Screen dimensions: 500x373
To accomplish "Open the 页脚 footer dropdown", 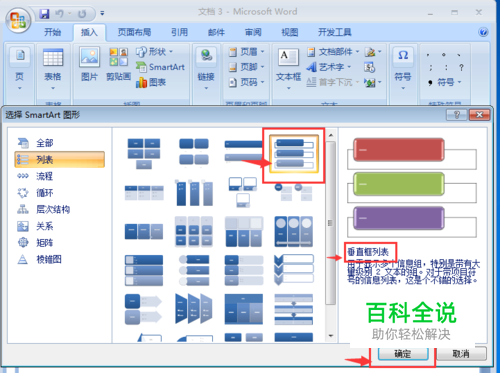I will point(247,67).
